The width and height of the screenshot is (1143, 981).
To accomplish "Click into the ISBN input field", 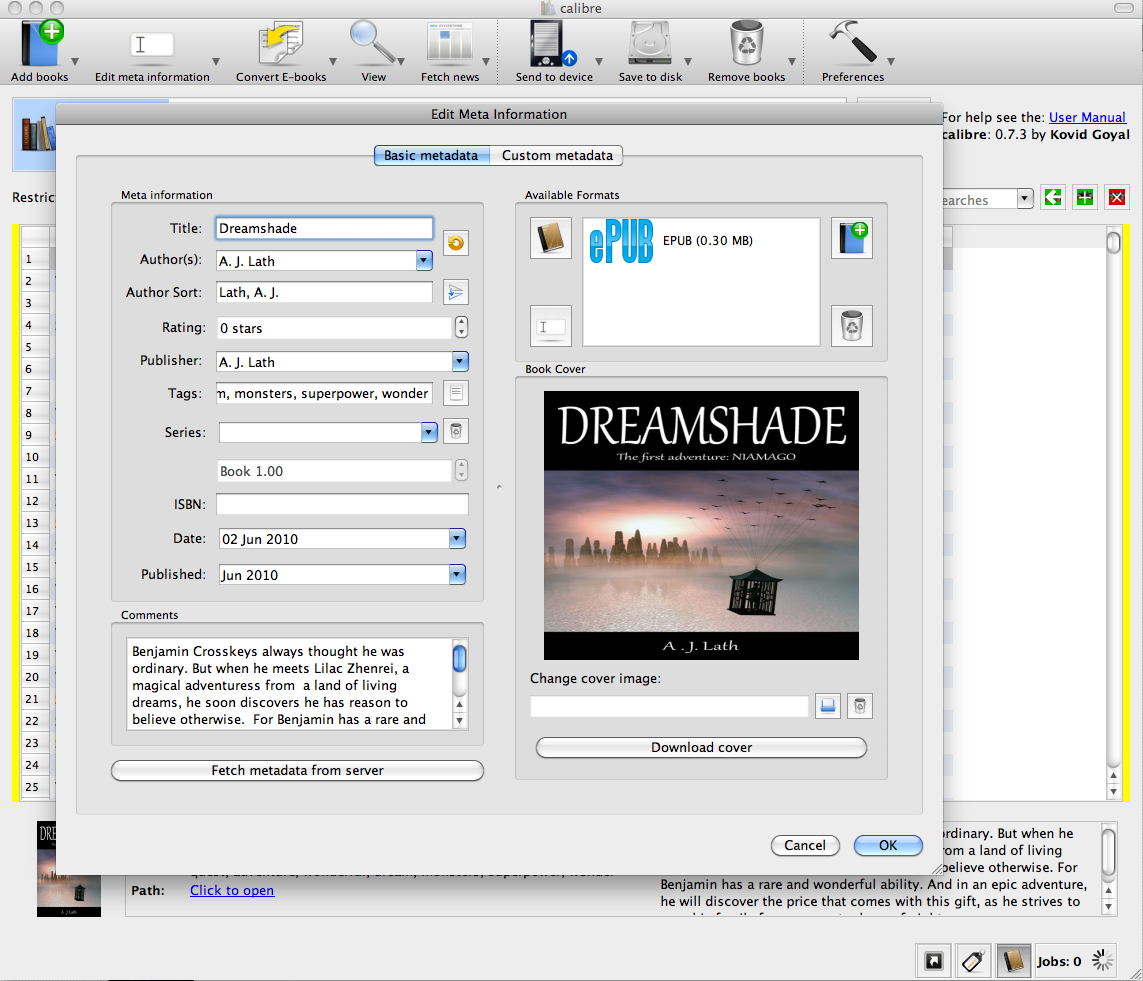I will point(342,504).
